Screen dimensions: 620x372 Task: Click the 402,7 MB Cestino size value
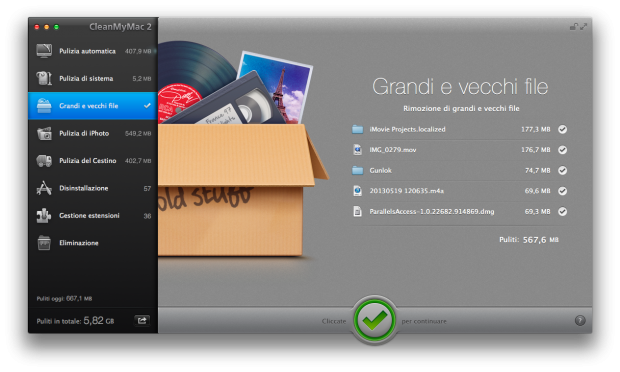pyautogui.click(x=138, y=161)
